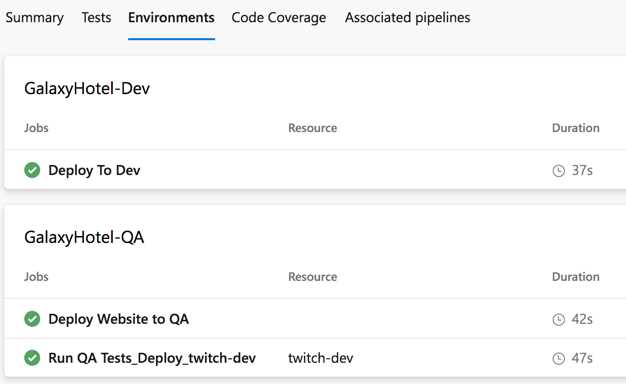Viewport: 626px width, 384px height.
Task: Click the clock icon beside 47s
Action: 559,358
